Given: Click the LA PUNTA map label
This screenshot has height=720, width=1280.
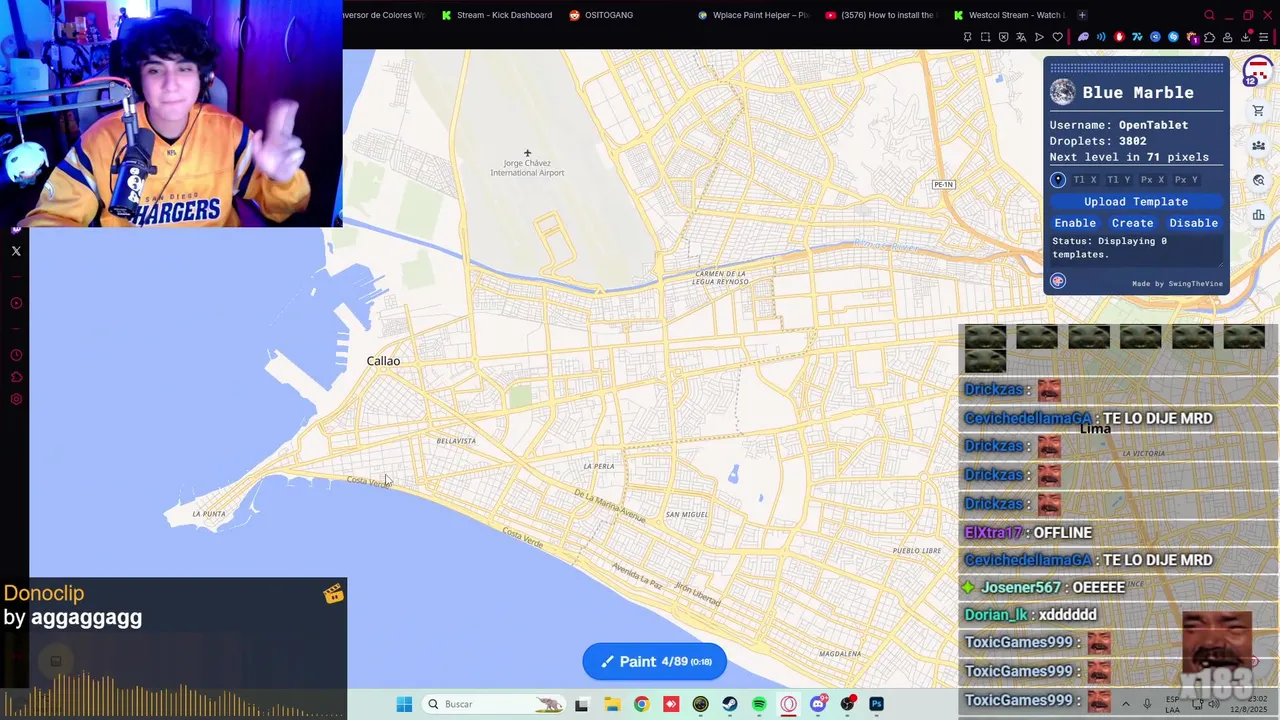Looking at the screenshot, I should [x=209, y=514].
